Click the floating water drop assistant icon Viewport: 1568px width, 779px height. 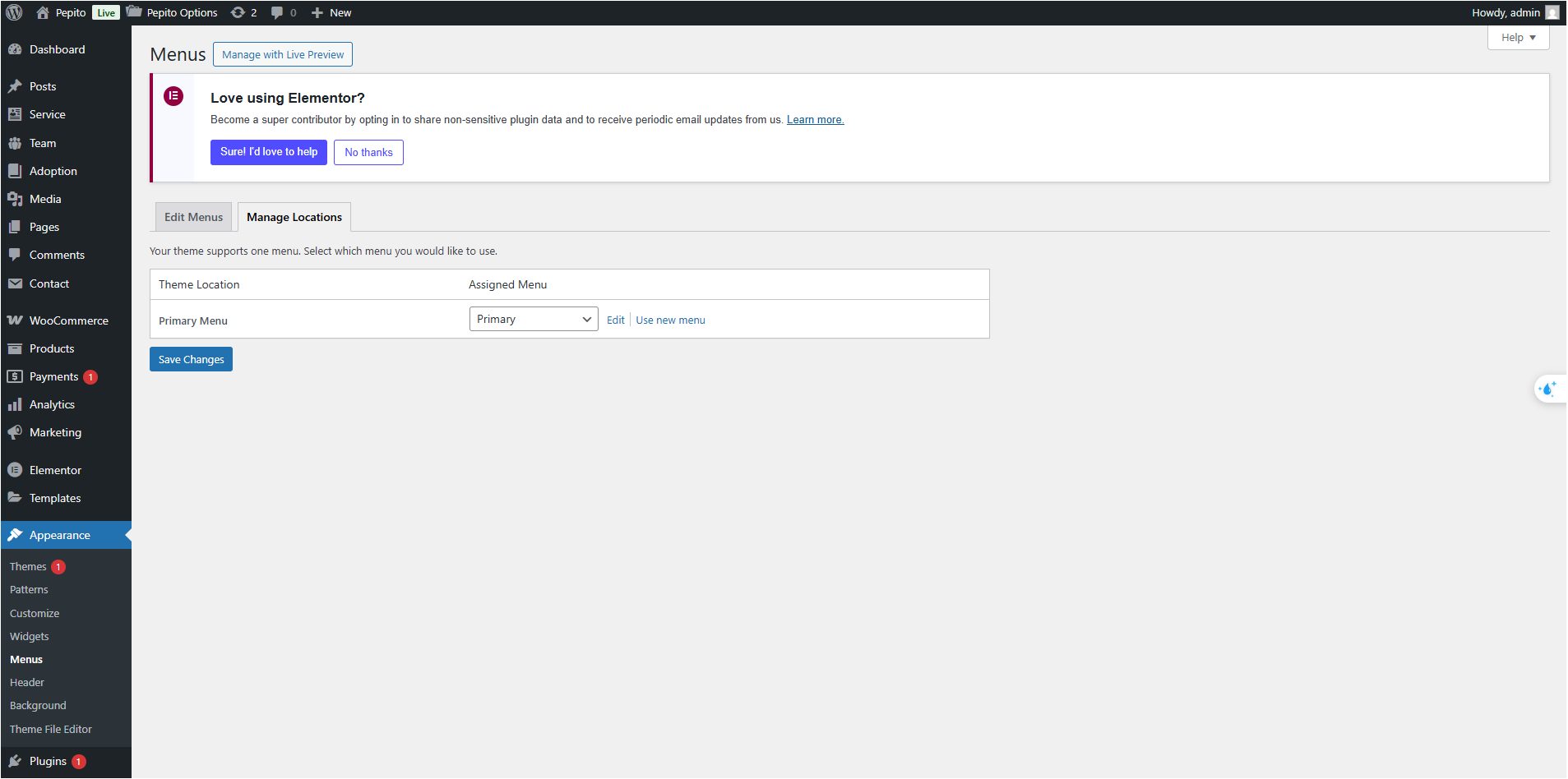[1548, 388]
